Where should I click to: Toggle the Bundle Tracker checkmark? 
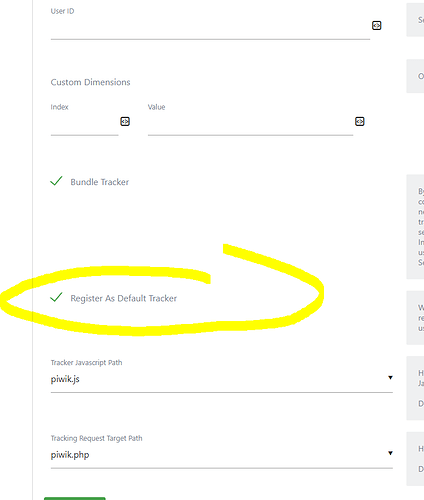click(x=56, y=181)
